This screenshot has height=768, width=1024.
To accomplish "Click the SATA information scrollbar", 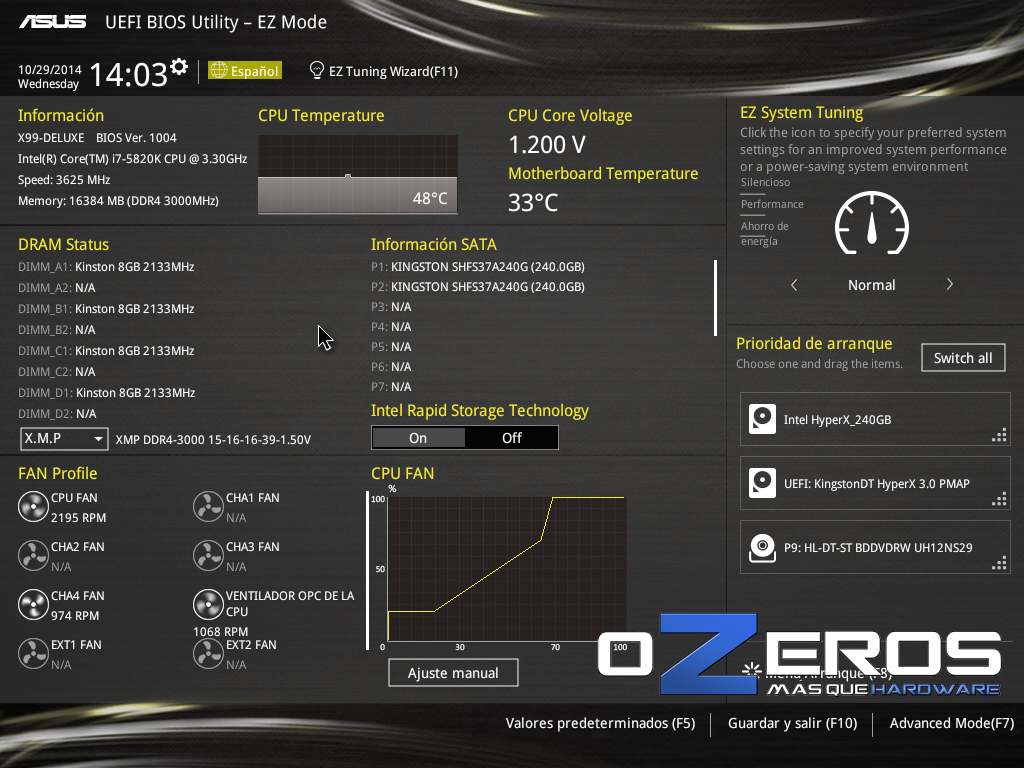I will [716, 298].
